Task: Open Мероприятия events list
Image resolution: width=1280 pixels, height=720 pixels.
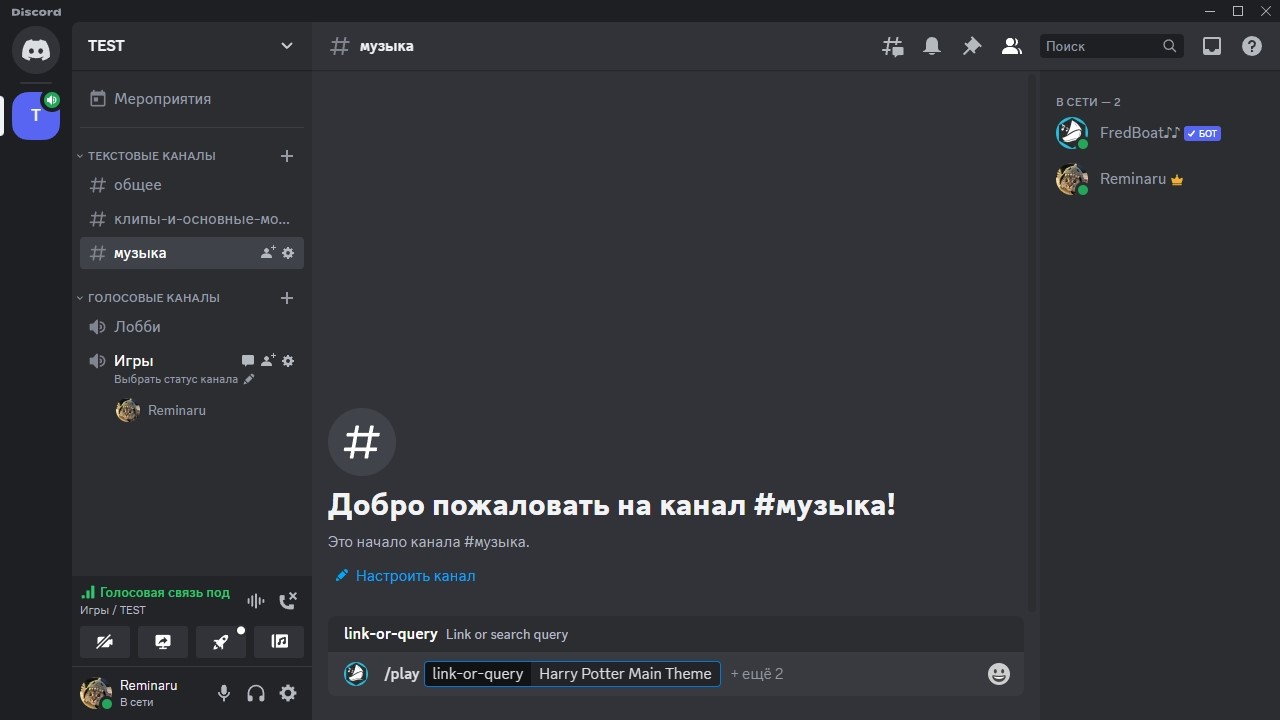Action: click(192, 99)
